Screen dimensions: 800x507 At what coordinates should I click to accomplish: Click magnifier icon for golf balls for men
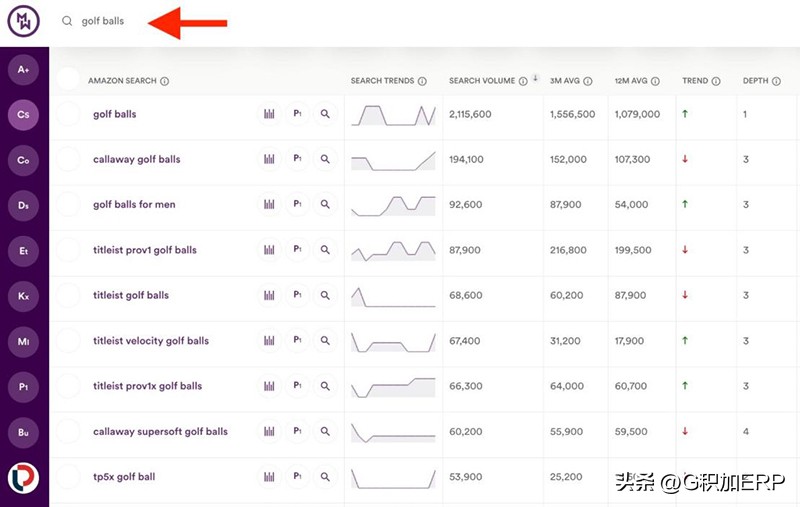click(x=325, y=204)
